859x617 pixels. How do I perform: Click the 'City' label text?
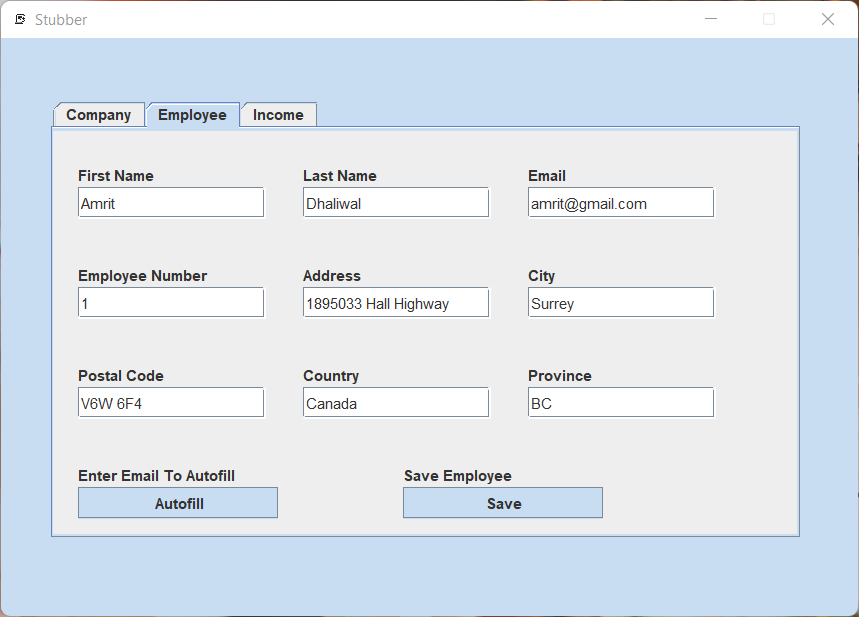(541, 276)
